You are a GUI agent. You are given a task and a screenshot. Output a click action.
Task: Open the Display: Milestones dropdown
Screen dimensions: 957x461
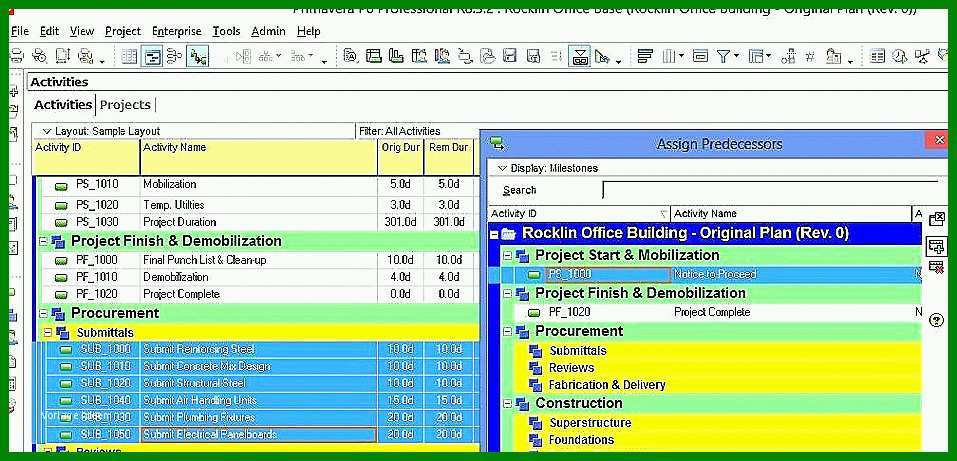[x=547, y=168]
